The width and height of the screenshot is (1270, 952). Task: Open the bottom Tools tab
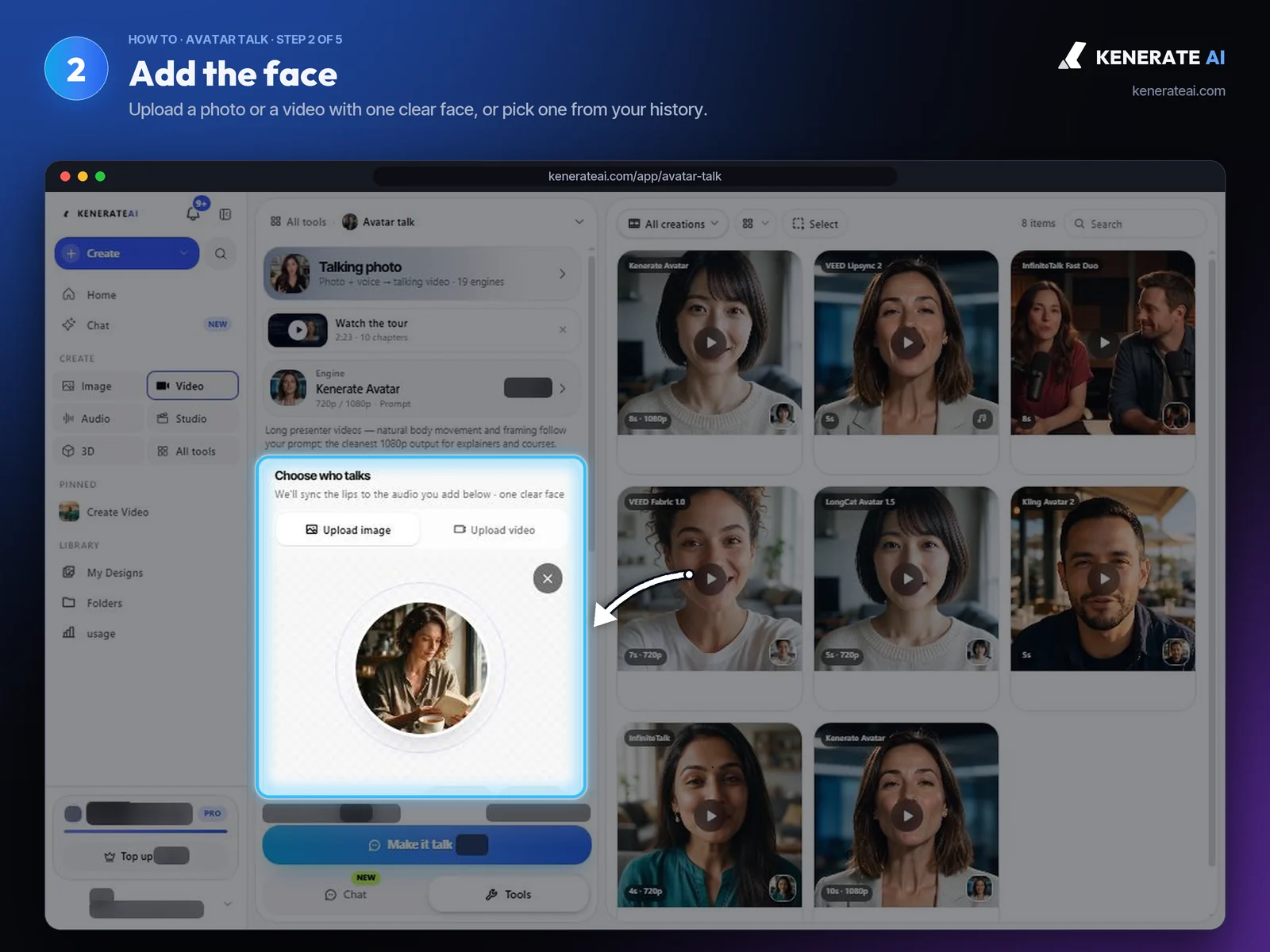(509, 894)
